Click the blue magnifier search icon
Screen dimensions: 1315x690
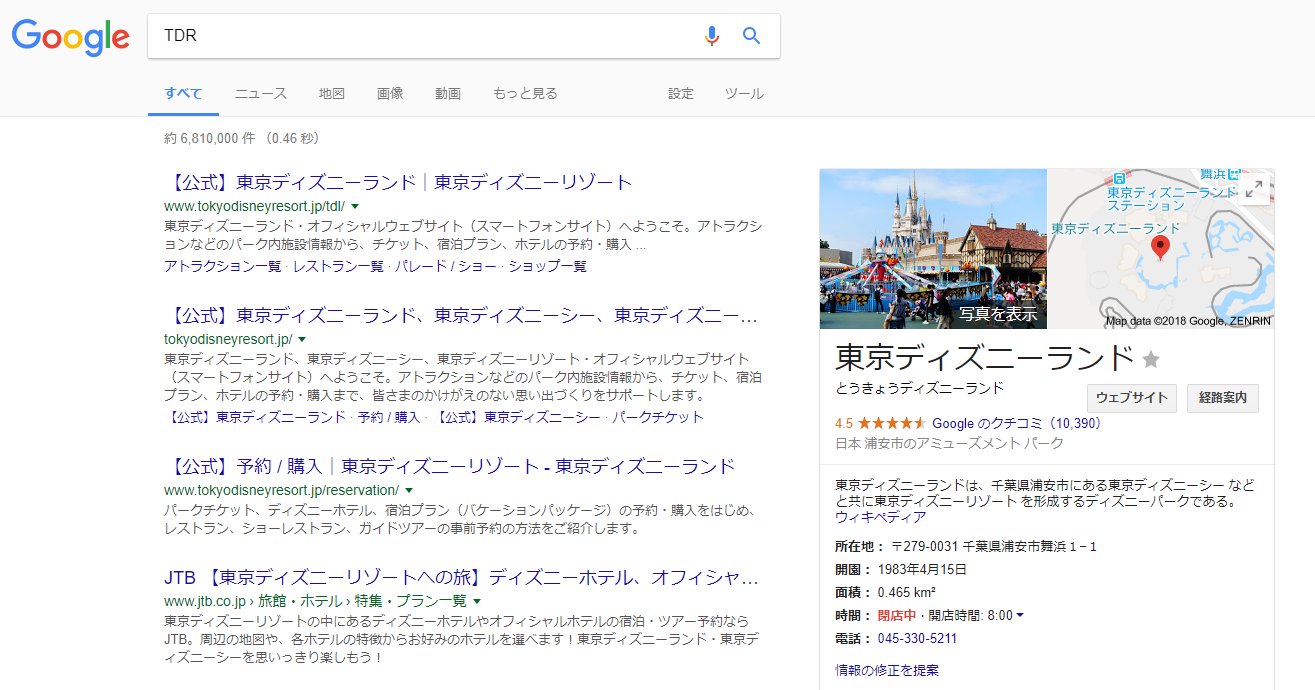click(751, 36)
